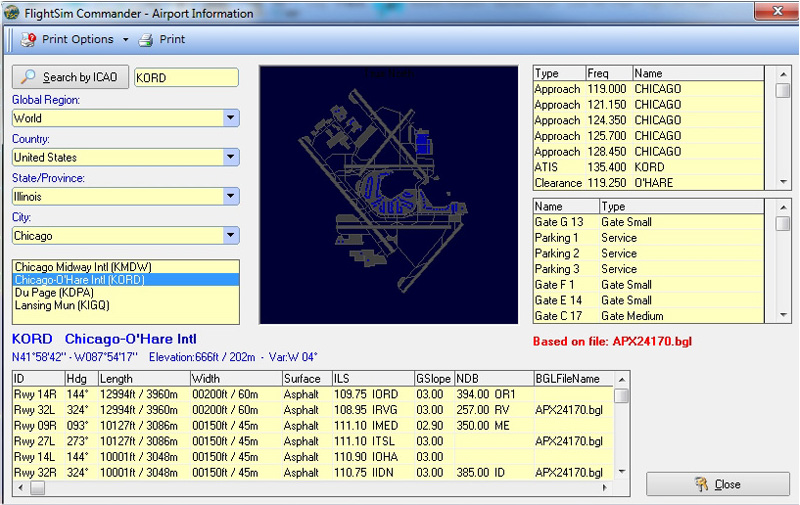Click runway table scroll down arrow

click(622, 472)
